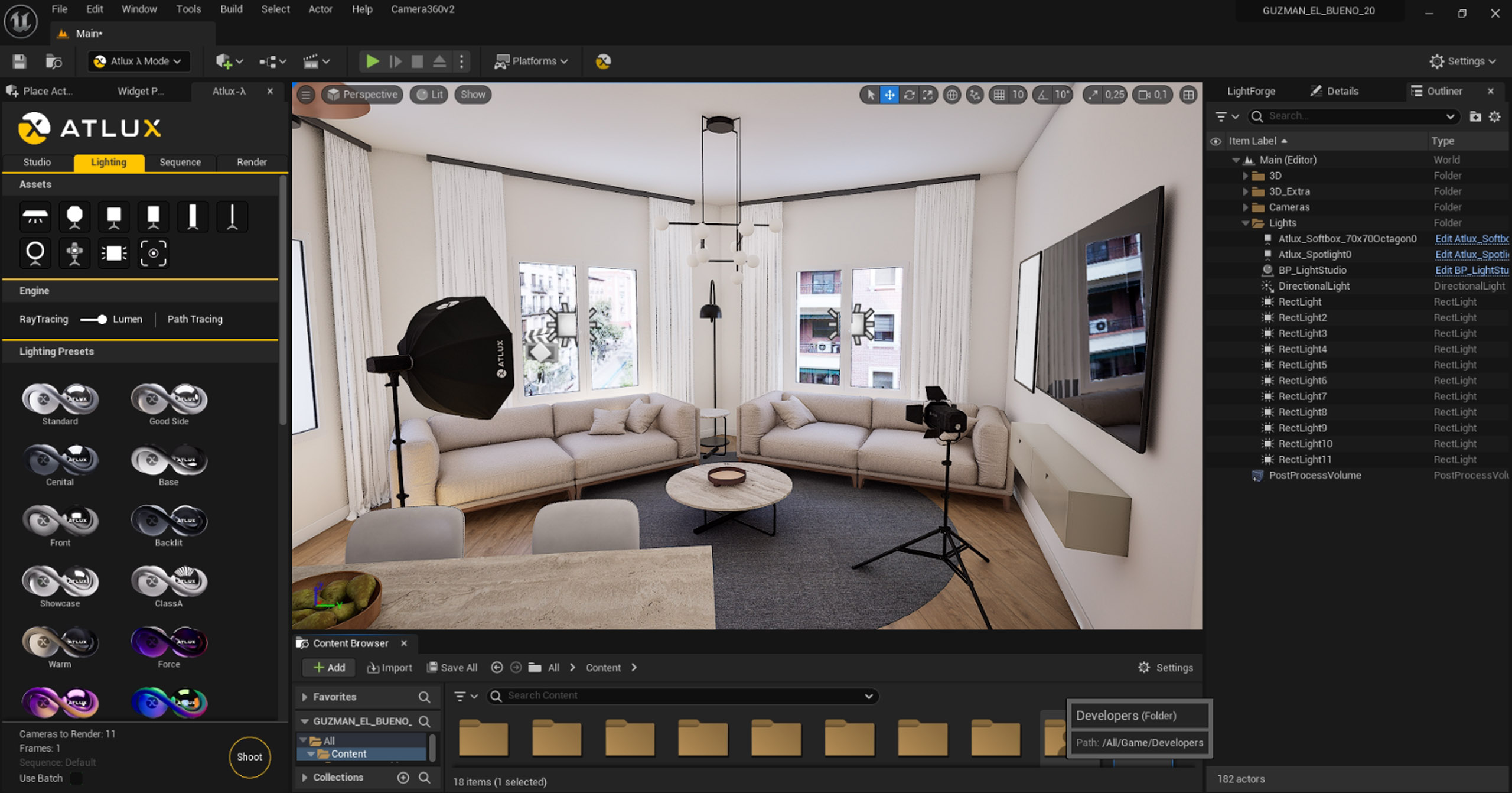Viewport: 1512px width, 793px height.
Task: Click the focus target asset icon
Action: click(x=153, y=253)
